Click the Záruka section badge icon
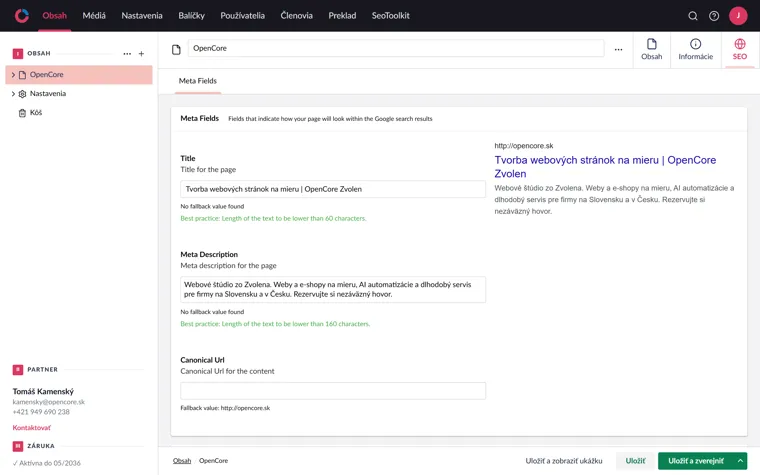Screen dimensions: 760x475 (x=18, y=446)
